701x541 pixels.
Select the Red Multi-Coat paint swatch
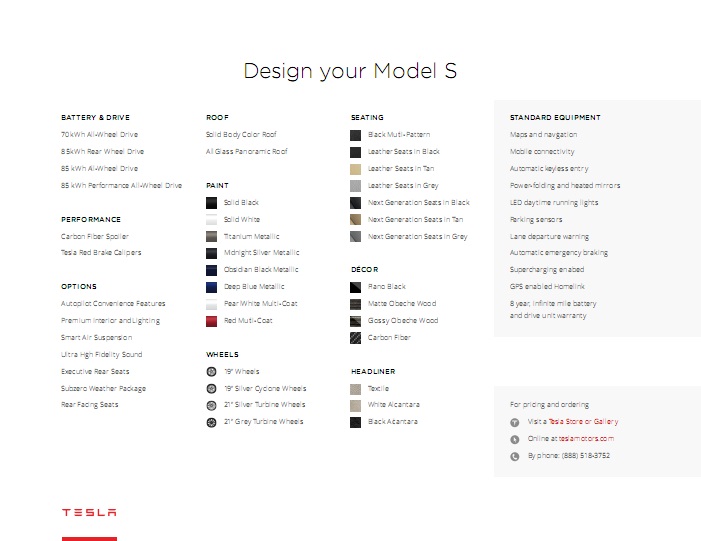[x=211, y=321]
